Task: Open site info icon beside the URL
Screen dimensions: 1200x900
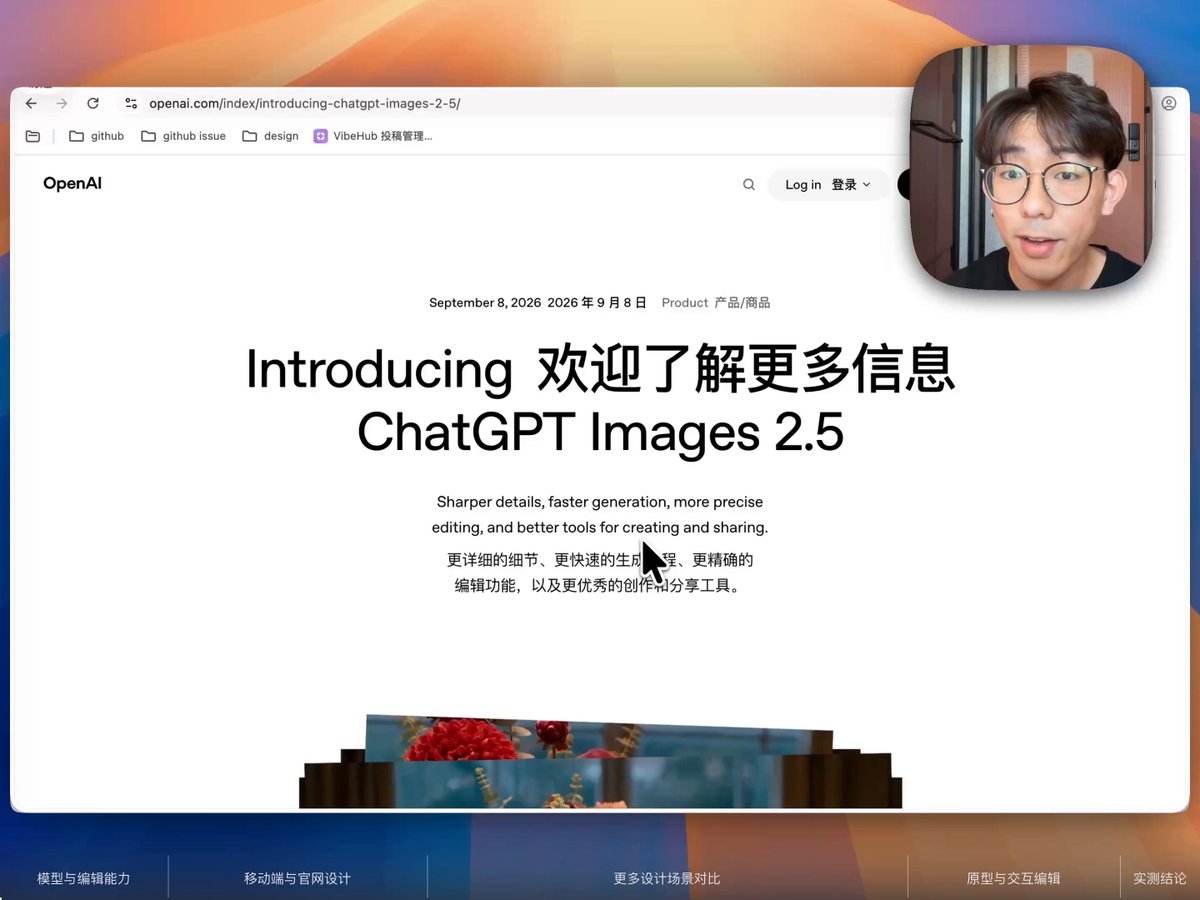Action: (131, 103)
